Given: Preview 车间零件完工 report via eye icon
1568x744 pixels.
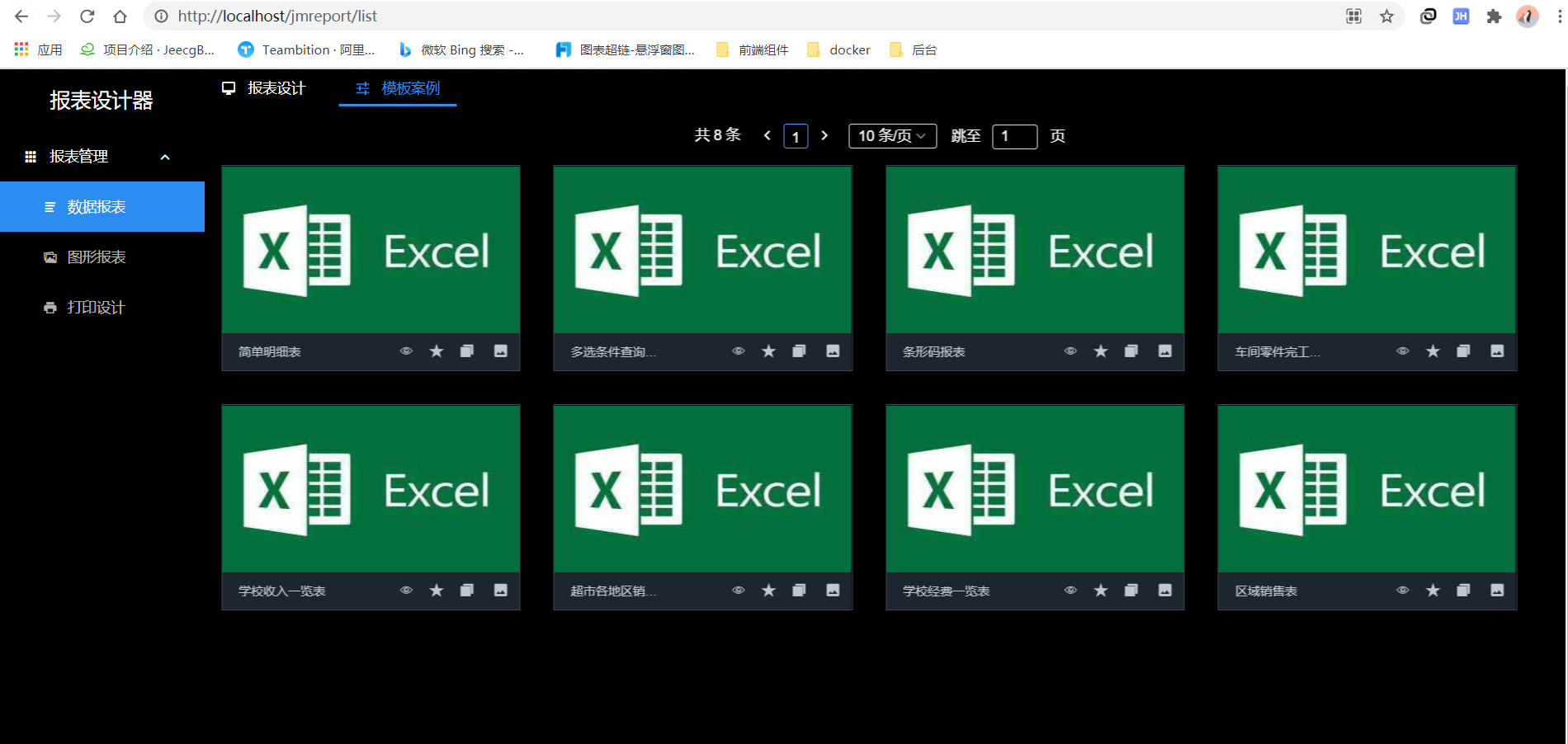Looking at the screenshot, I should [x=1403, y=351].
